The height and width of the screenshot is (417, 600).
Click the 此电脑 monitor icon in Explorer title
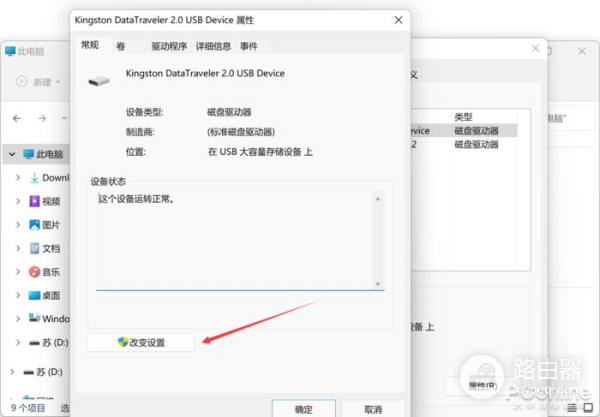point(10,51)
